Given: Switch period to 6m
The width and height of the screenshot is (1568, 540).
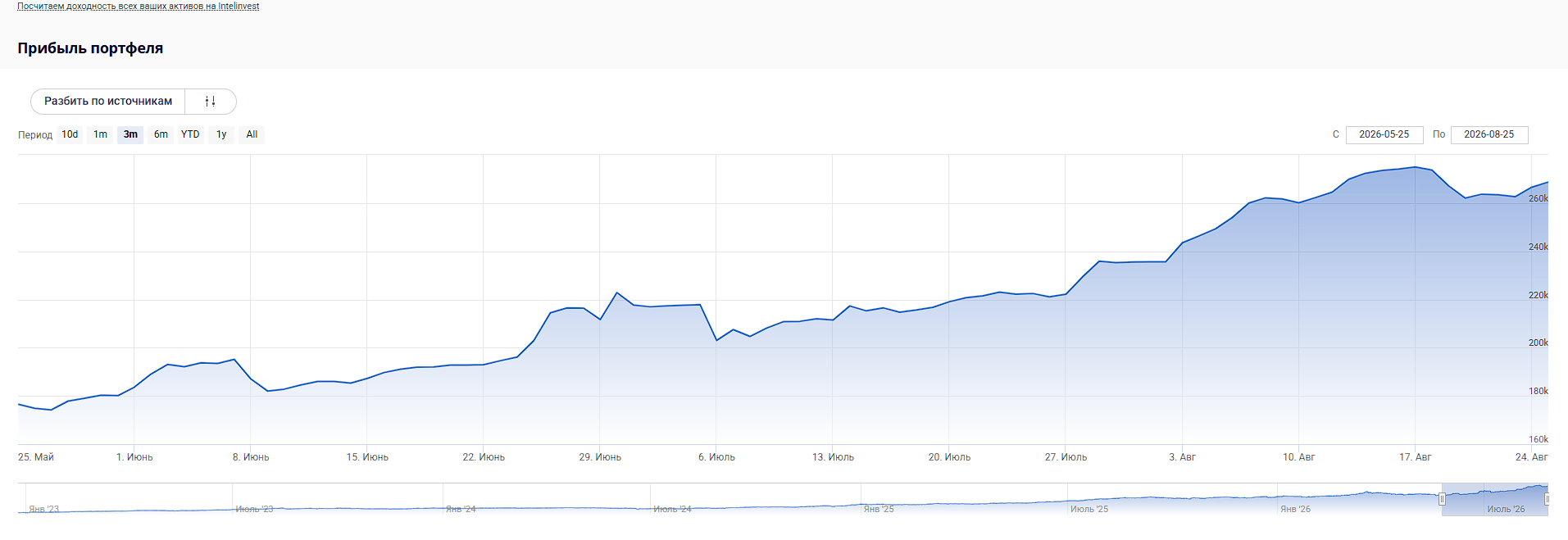Looking at the screenshot, I should coord(161,134).
